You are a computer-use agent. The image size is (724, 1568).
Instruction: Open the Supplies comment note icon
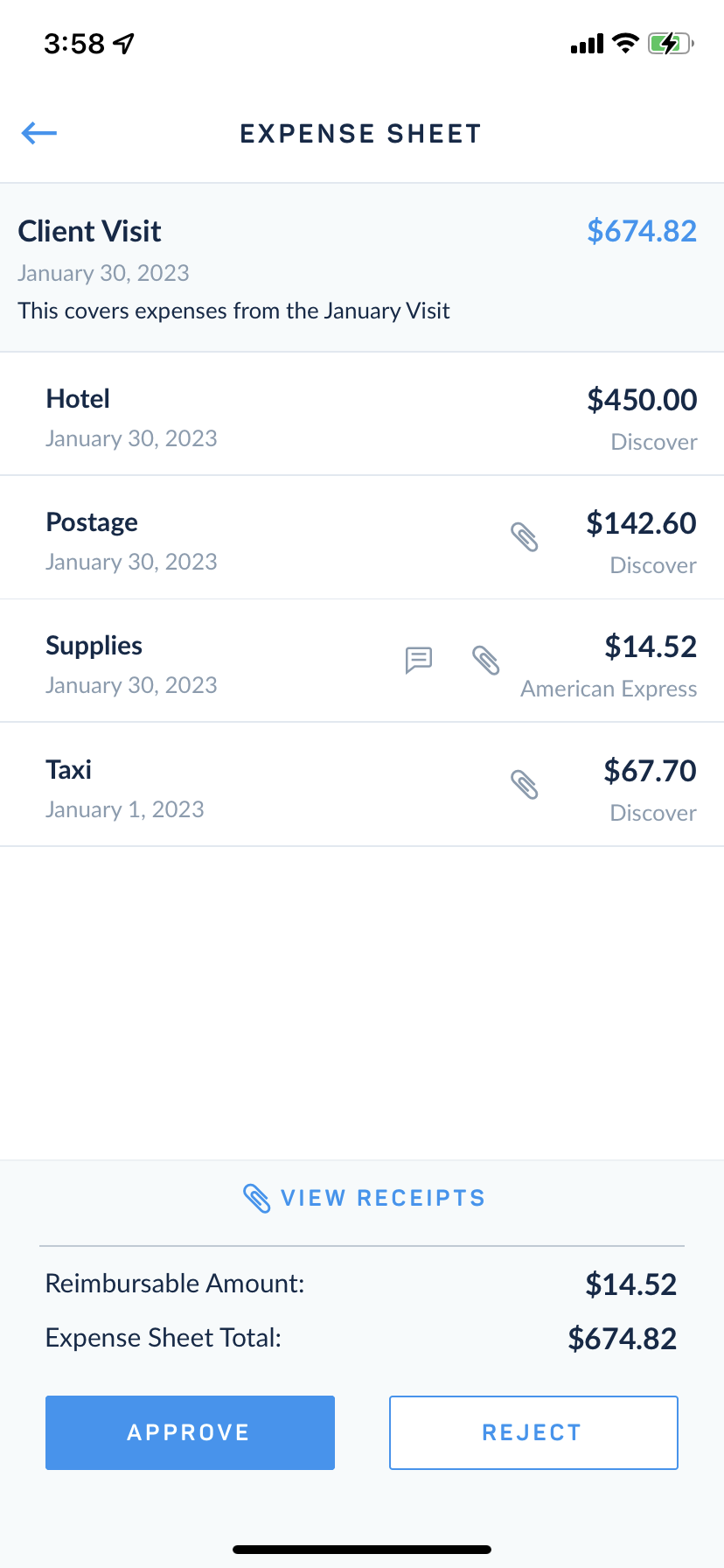(419, 660)
